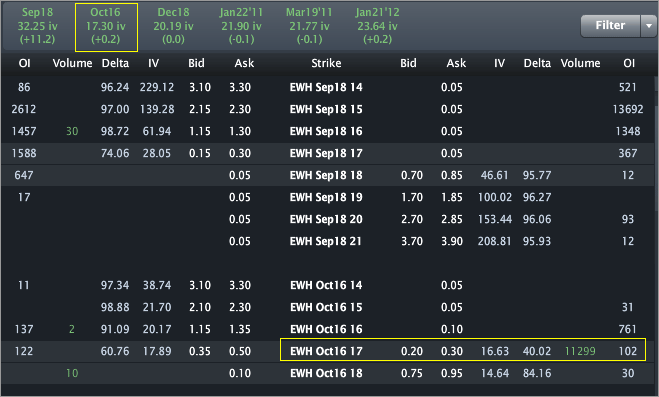Image resolution: width=659 pixels, height=397 pixels.
Task: Select the EWH Oct16 14 strike row
Action: coord(328,285)
